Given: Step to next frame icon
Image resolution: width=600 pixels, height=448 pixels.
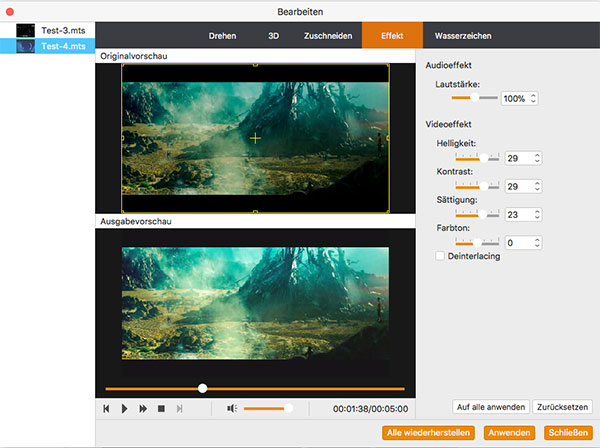Looking at the screenshot, I should 179,409.
